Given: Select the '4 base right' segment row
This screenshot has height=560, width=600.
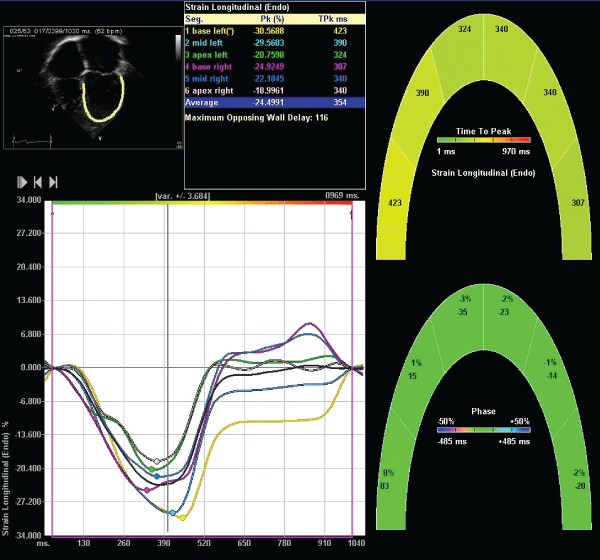Looking at the screenshot, I should tap(275, 67).
